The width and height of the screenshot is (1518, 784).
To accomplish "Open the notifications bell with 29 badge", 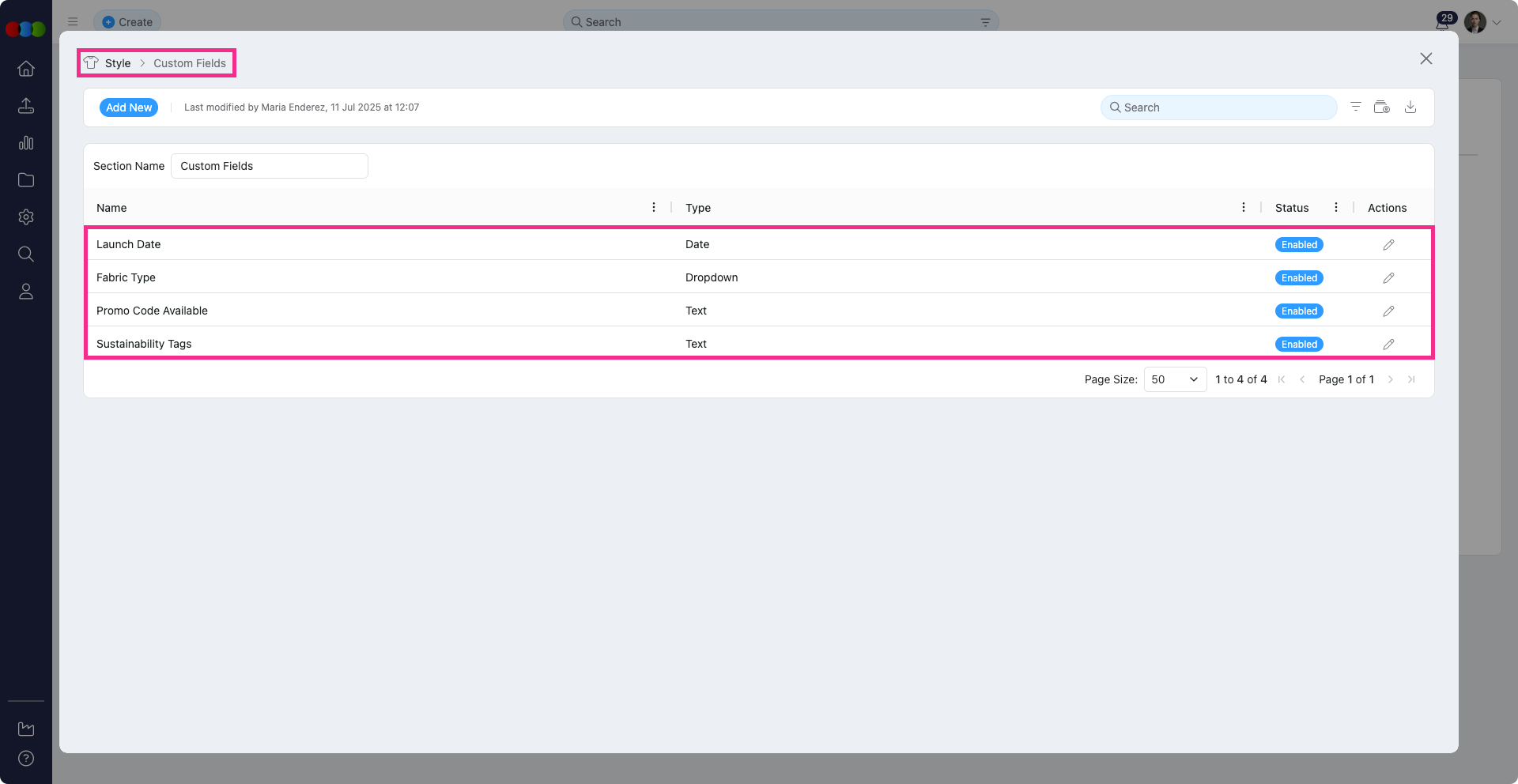I will pyautogui.click(x=1443, y=22).
